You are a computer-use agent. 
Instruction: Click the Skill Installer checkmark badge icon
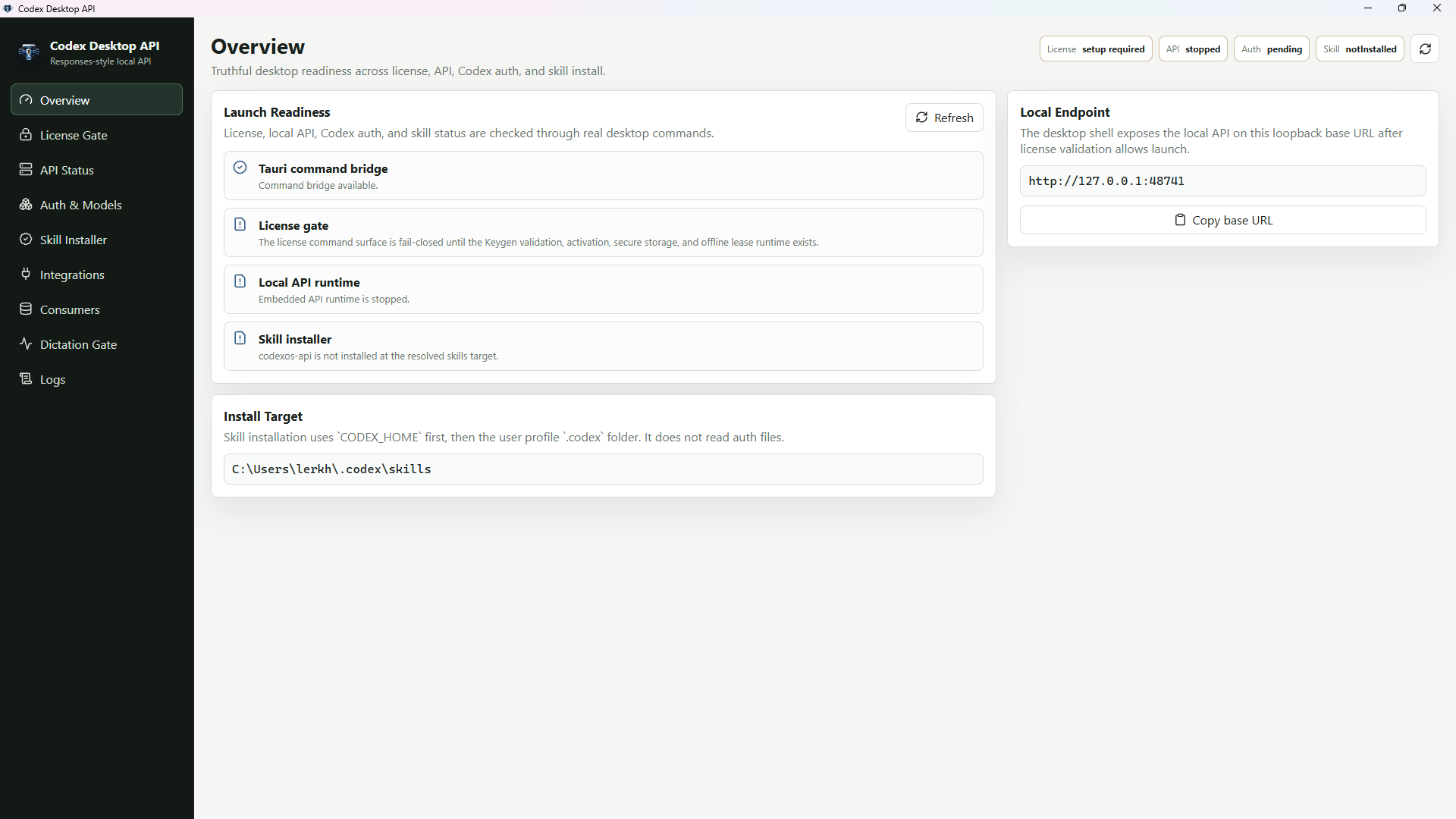(26, 240)
